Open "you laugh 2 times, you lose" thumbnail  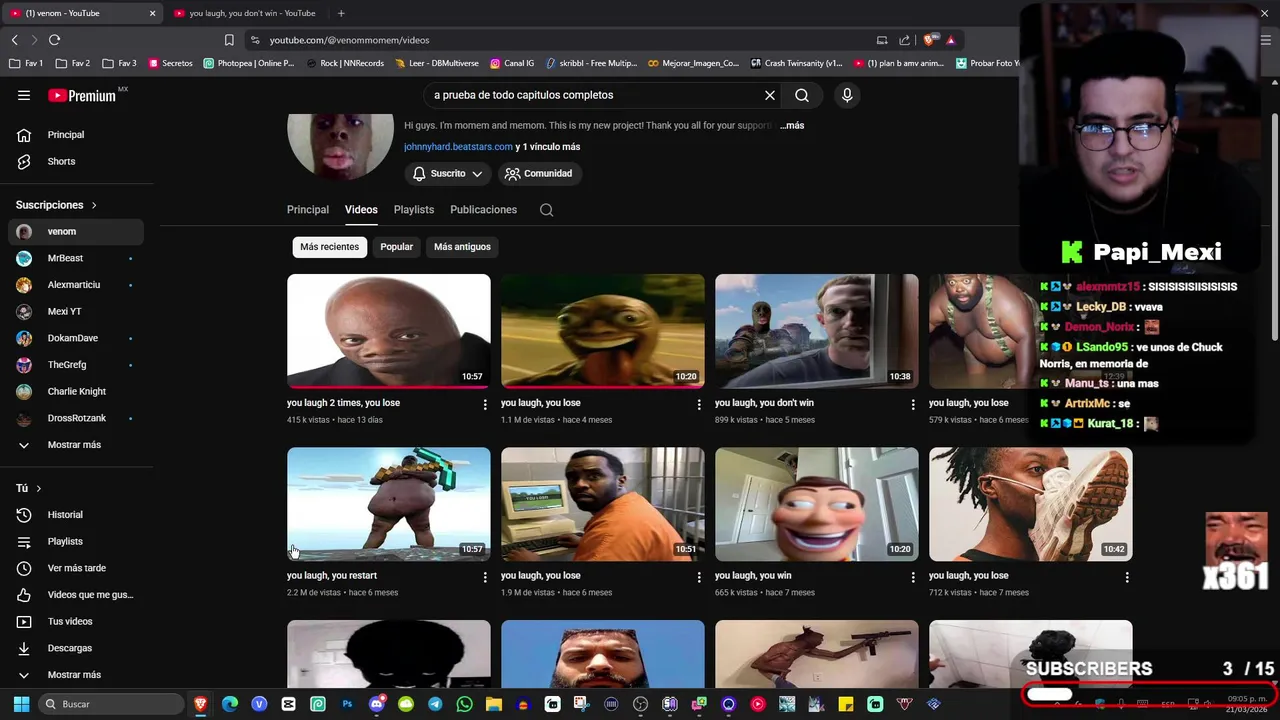pyautogui.click(x=389, y=331)
